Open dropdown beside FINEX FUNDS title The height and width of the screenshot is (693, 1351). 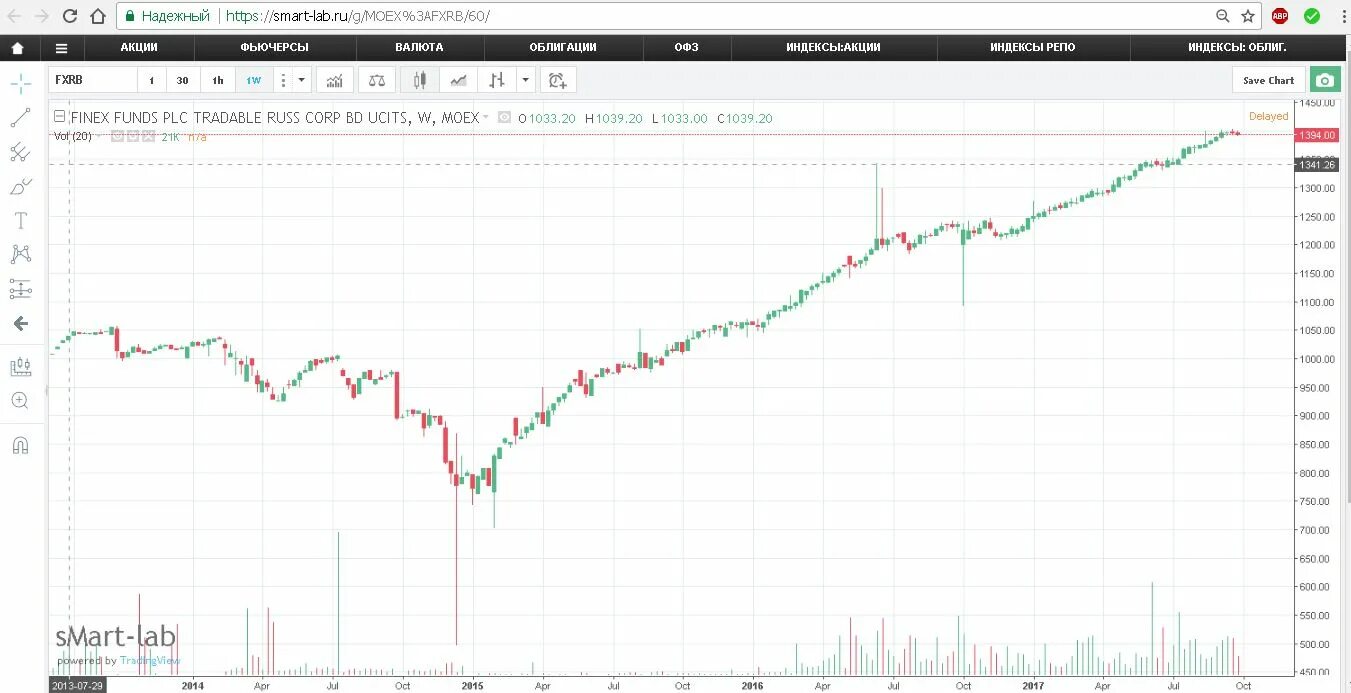(x=486, y=118)
